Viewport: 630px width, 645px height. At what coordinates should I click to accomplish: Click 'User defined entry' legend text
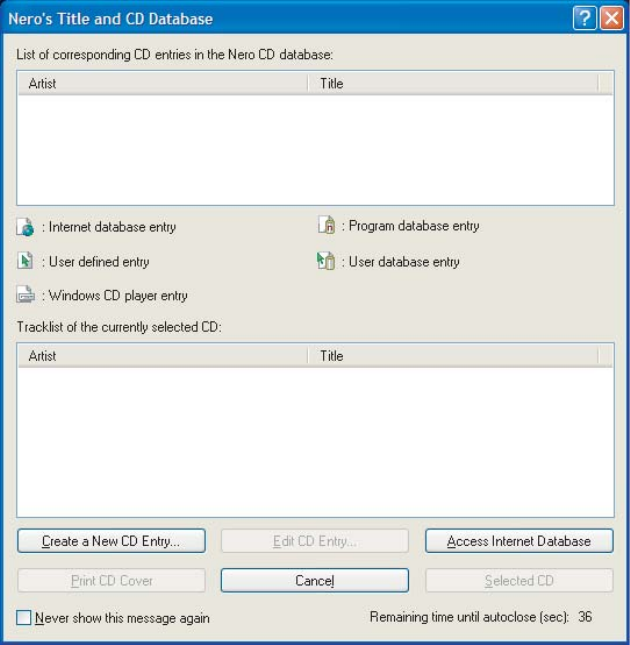99,262
